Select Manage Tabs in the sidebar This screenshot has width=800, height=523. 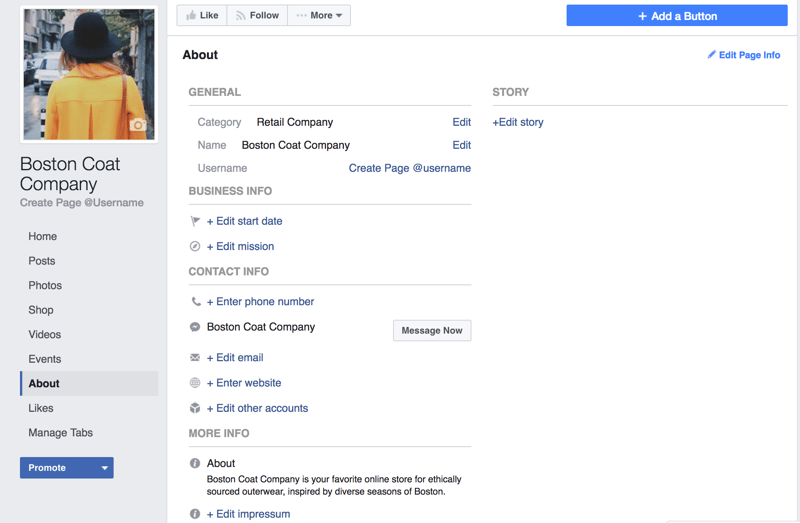(x=60, y=433)
